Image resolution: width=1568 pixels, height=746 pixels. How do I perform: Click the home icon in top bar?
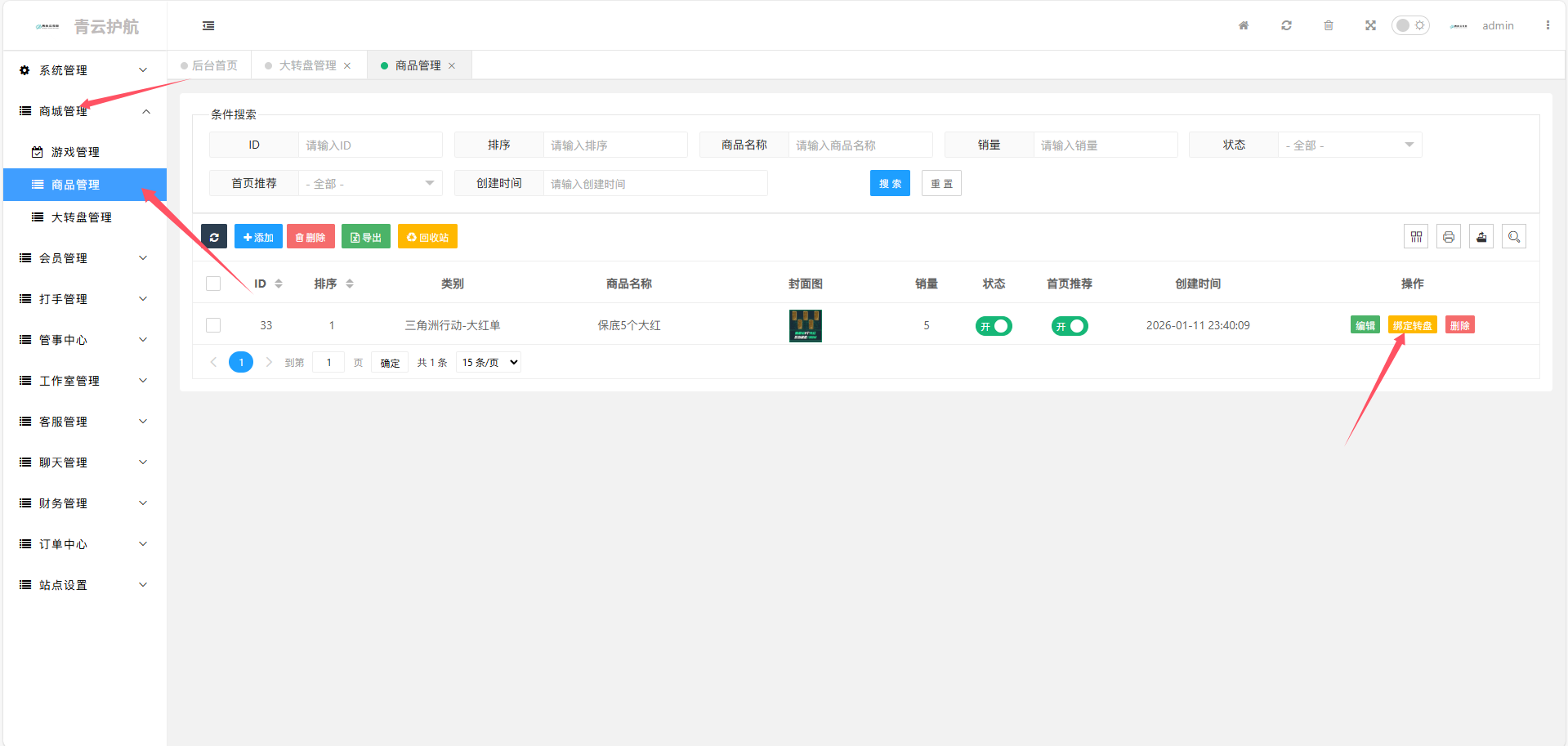point(1244,25)
